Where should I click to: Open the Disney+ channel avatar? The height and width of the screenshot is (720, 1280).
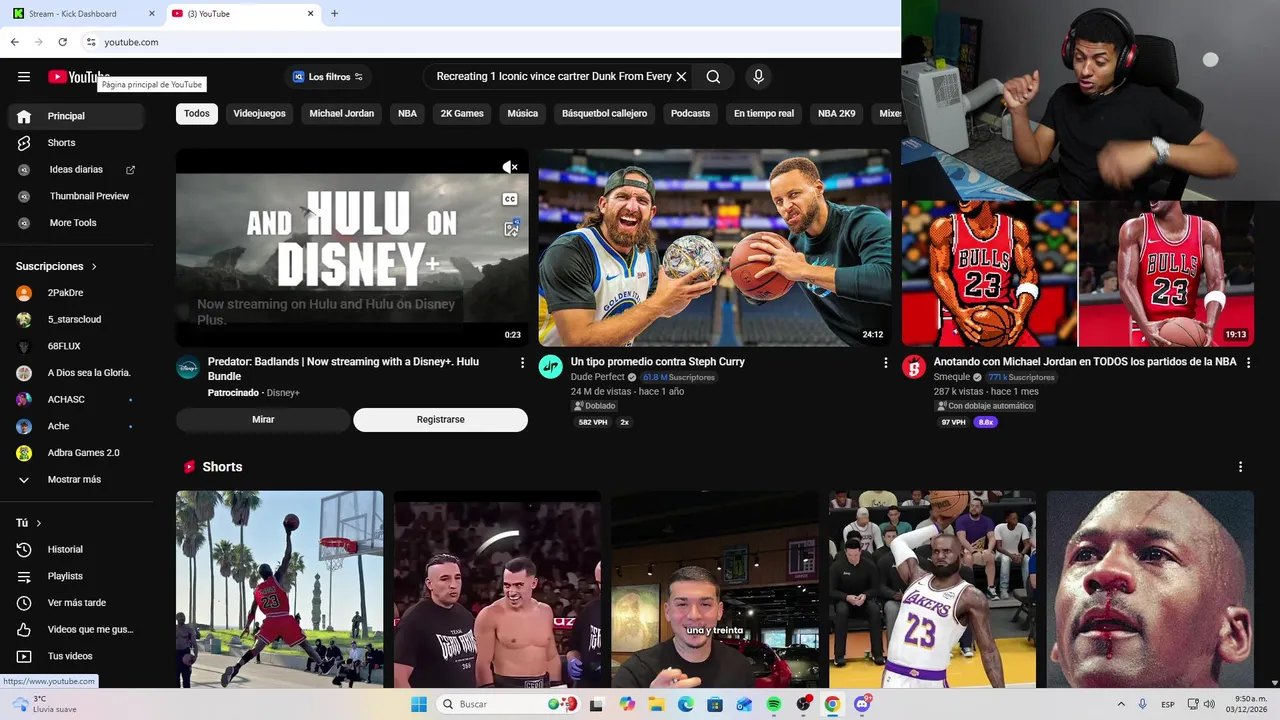[x=188, y=367]
